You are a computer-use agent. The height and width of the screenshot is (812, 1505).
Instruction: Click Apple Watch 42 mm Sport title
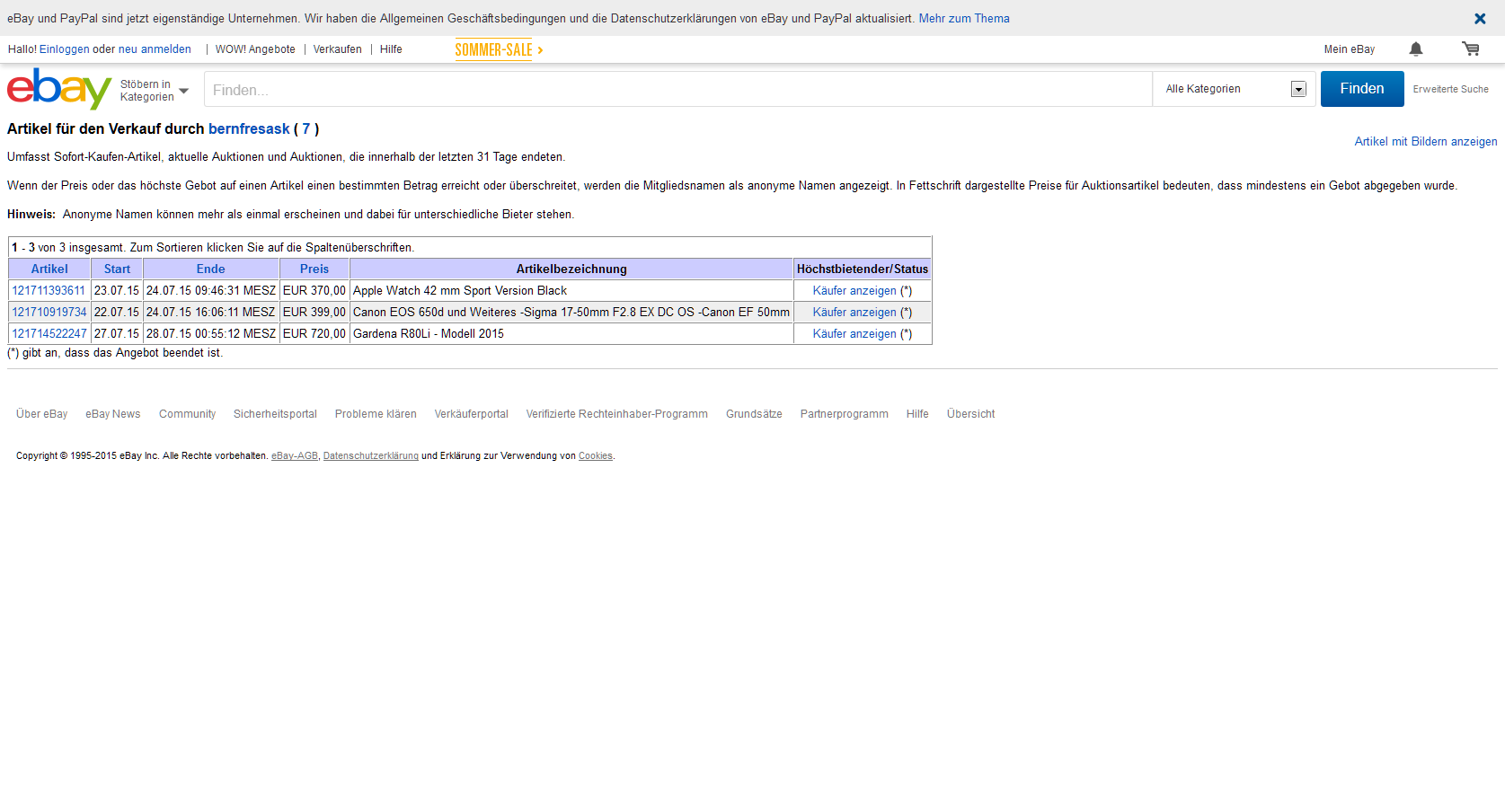(460, 290)
